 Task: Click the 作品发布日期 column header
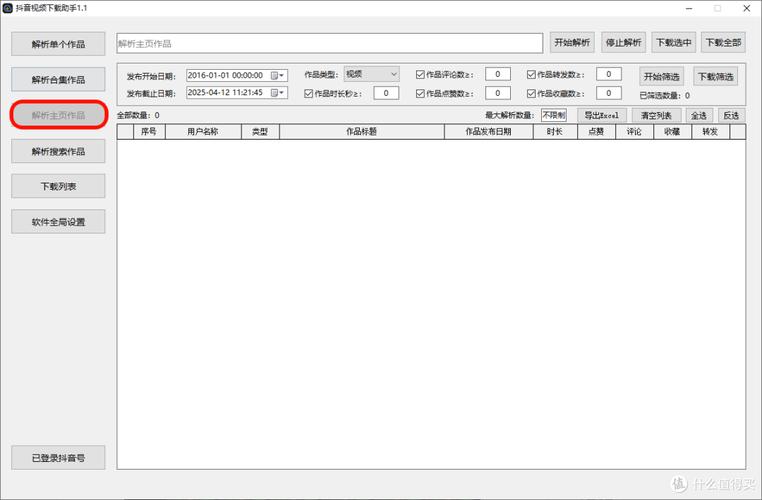pos(488,132)
